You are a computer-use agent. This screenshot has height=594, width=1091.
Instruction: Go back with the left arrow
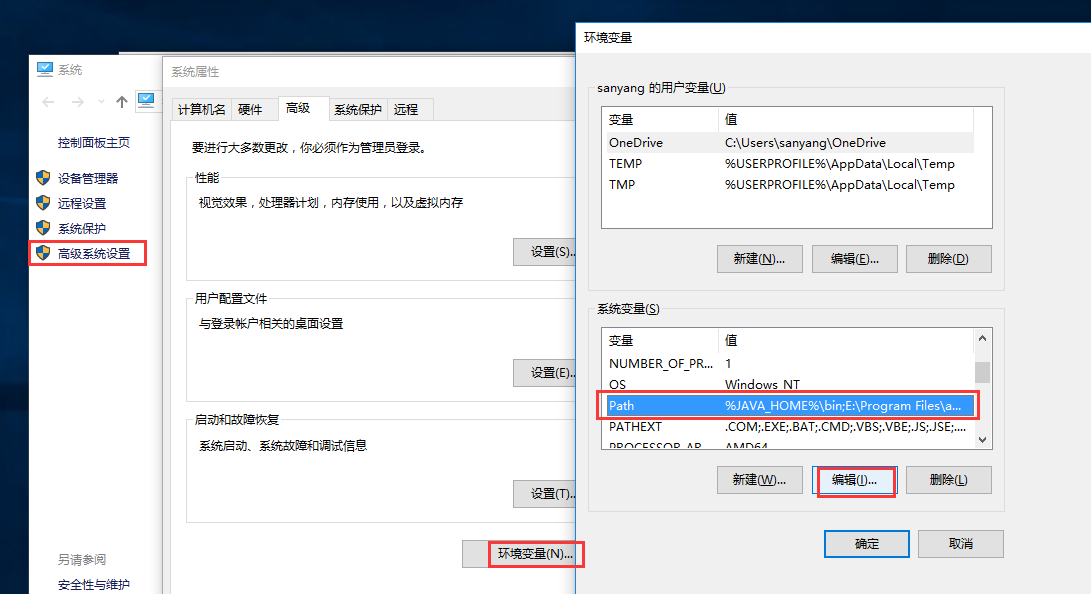coord(48,102)
